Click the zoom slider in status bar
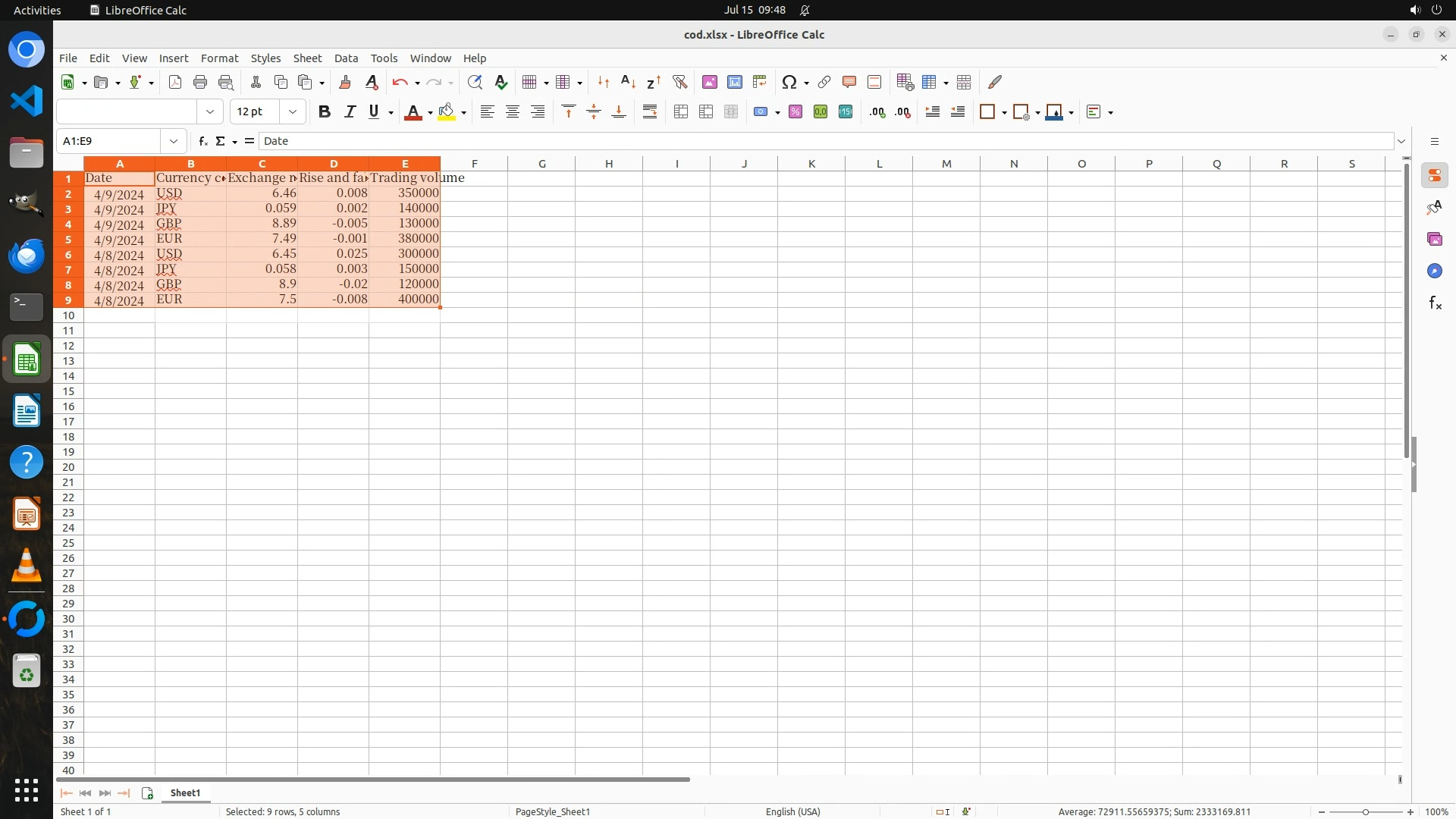This screenshot has height=819, width=1456. [x=1365, y=811]
